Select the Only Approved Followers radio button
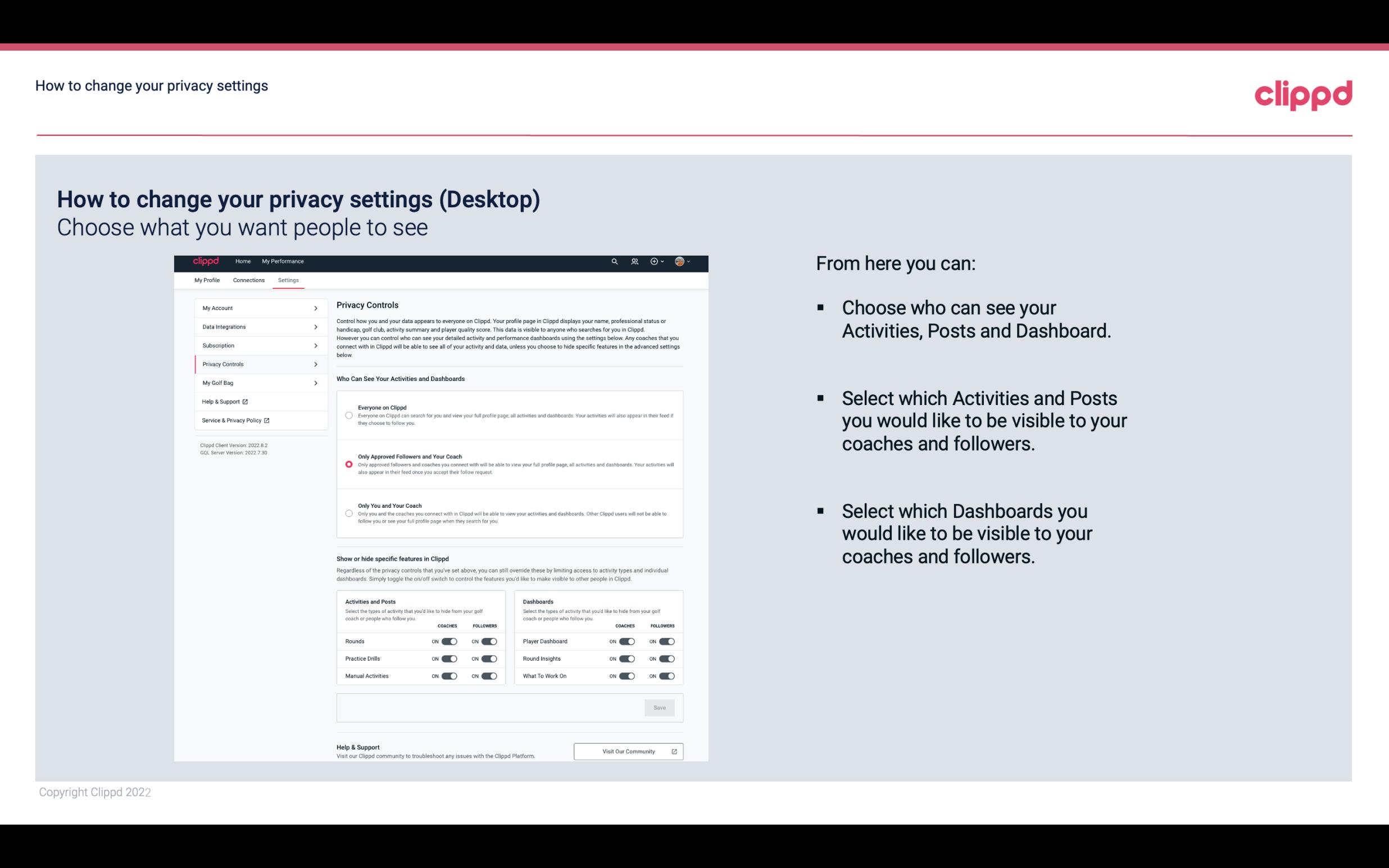This screenshot has height=868, width=1389. [x=349, y=465]
